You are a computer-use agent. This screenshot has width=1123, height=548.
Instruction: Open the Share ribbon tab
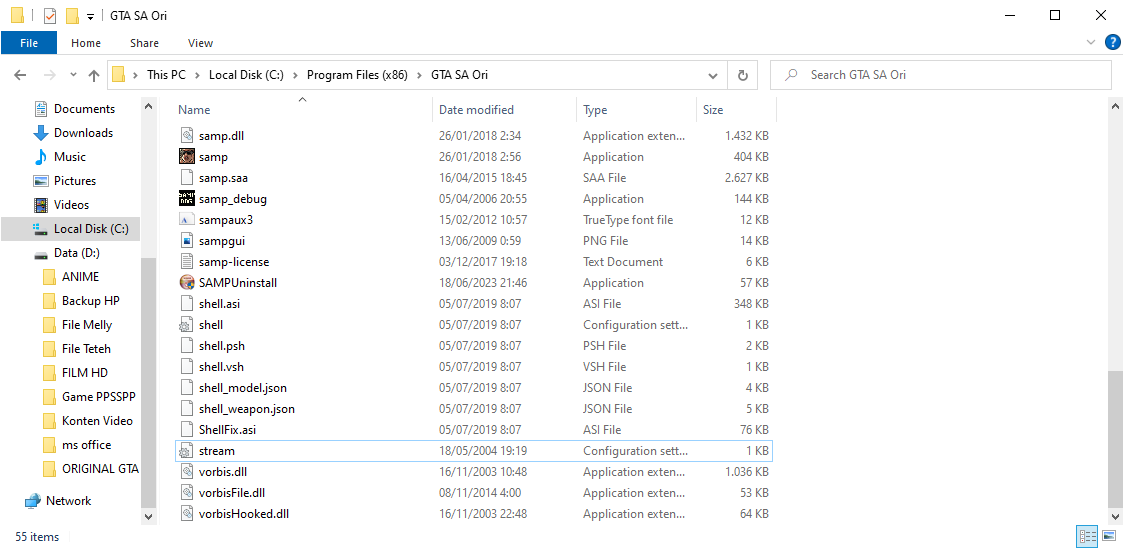click(x=144, y=43)
